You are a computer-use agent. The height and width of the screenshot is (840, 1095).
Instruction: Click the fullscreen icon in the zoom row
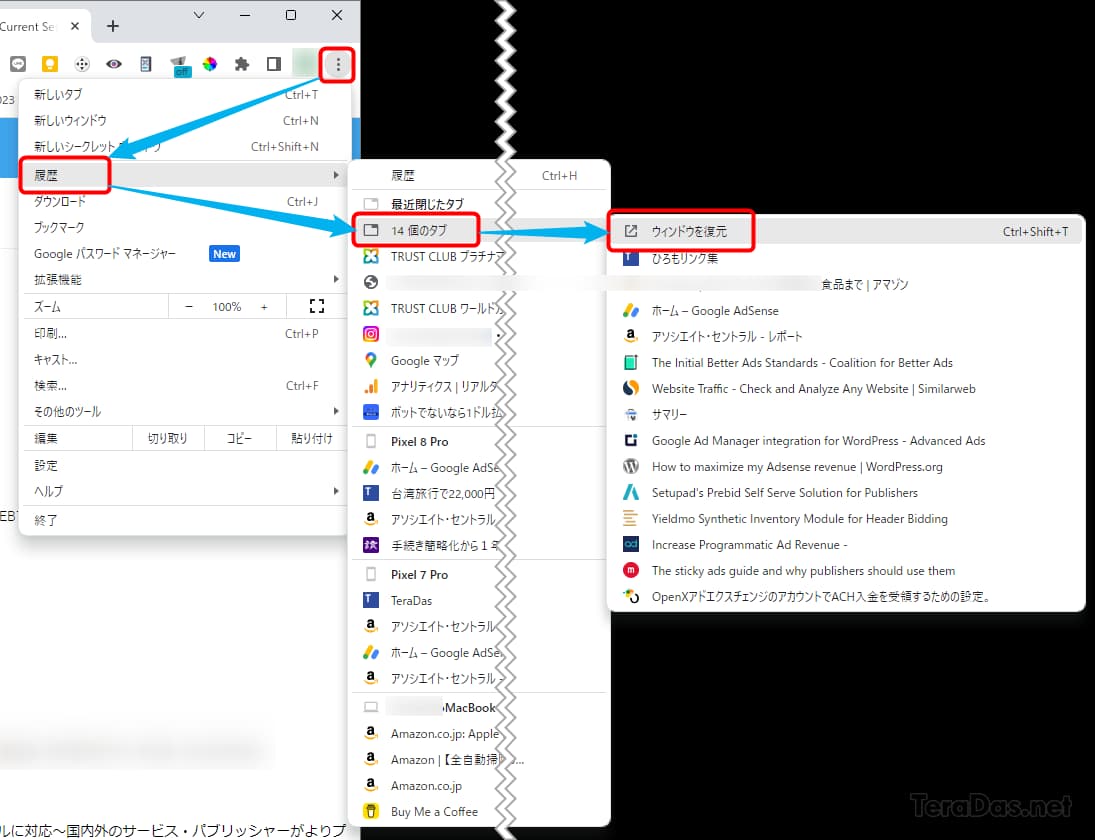coord(316,306)
